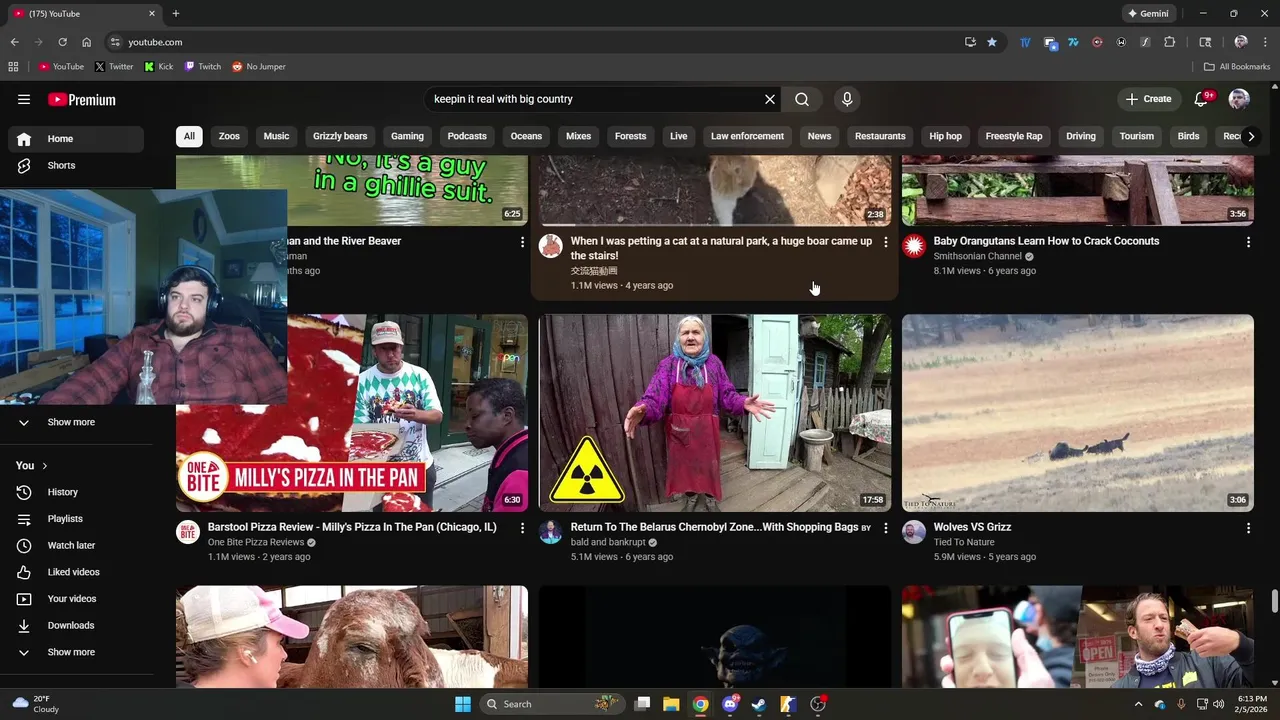Select the Hip hop filter chip
Screen dimensions: 1280x720
(x=945, y=136)
